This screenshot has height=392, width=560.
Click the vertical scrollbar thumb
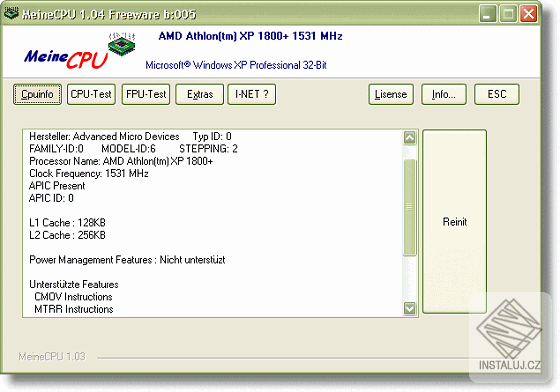[410, 207]
